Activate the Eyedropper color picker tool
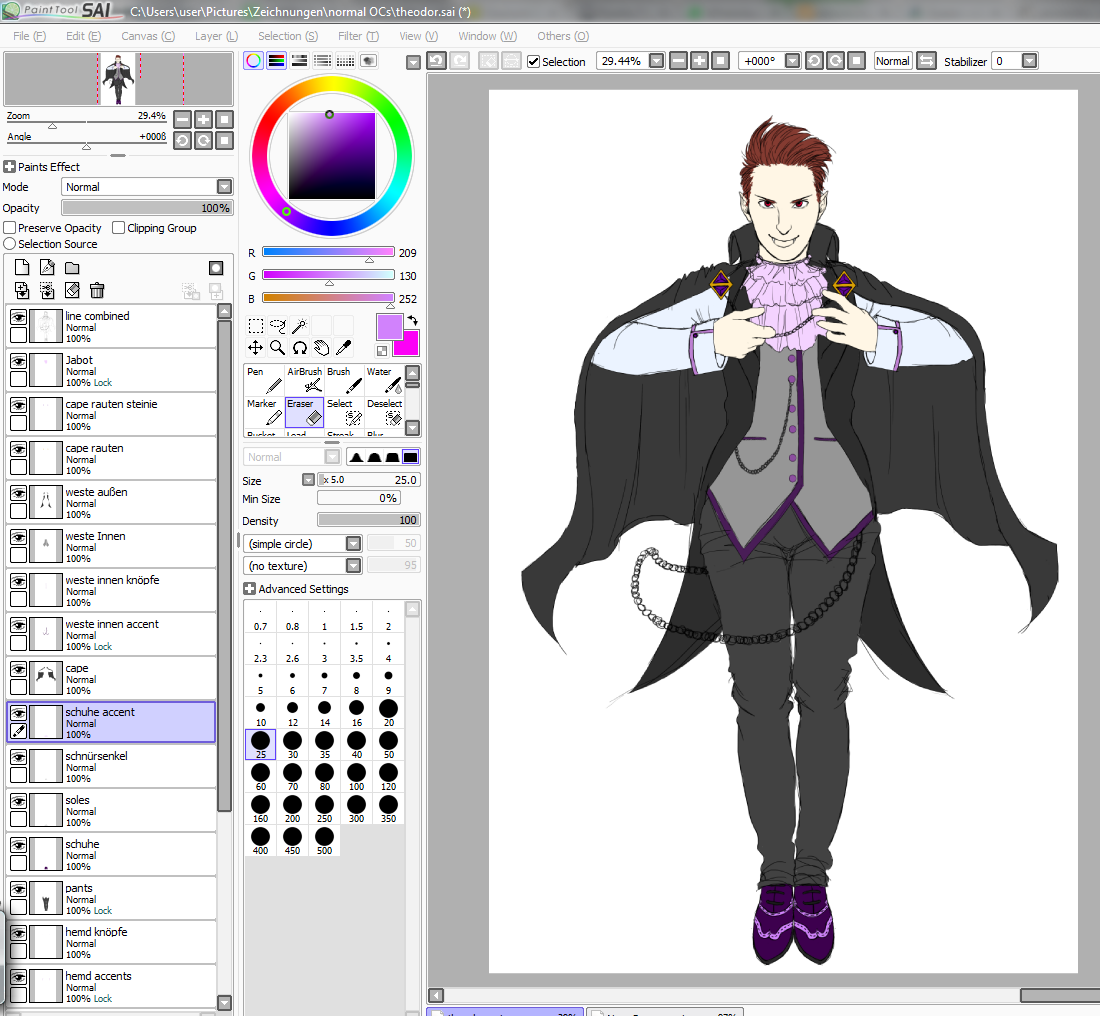 [x=343, y=348]
